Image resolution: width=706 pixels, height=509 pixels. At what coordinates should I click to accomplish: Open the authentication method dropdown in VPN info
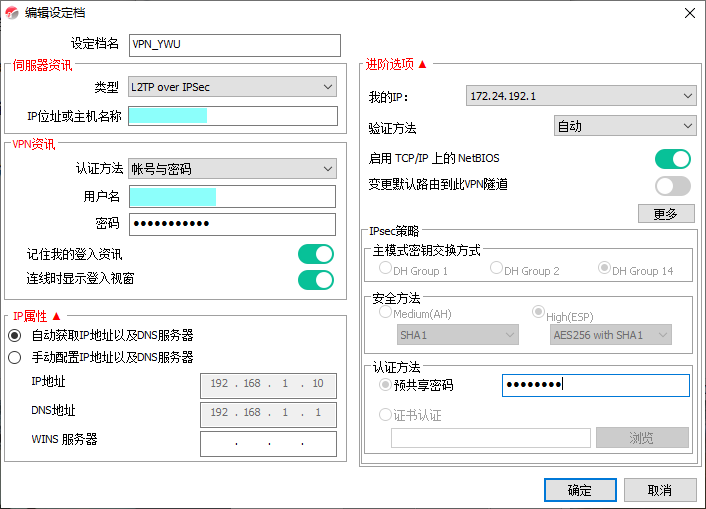coord(232,169)
